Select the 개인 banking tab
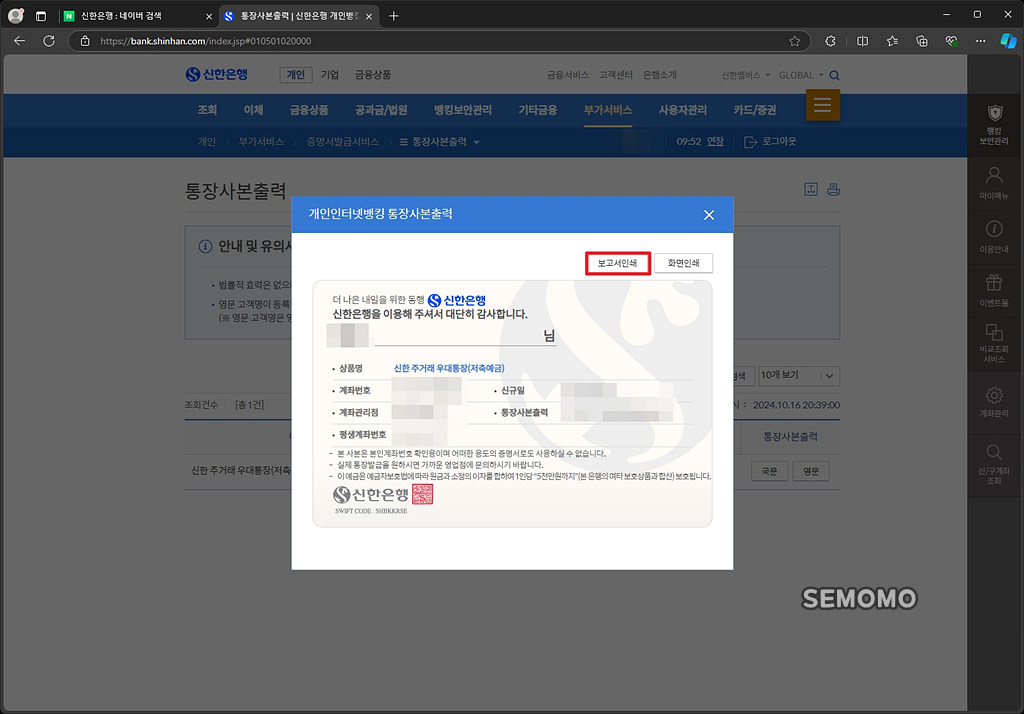 296,74
